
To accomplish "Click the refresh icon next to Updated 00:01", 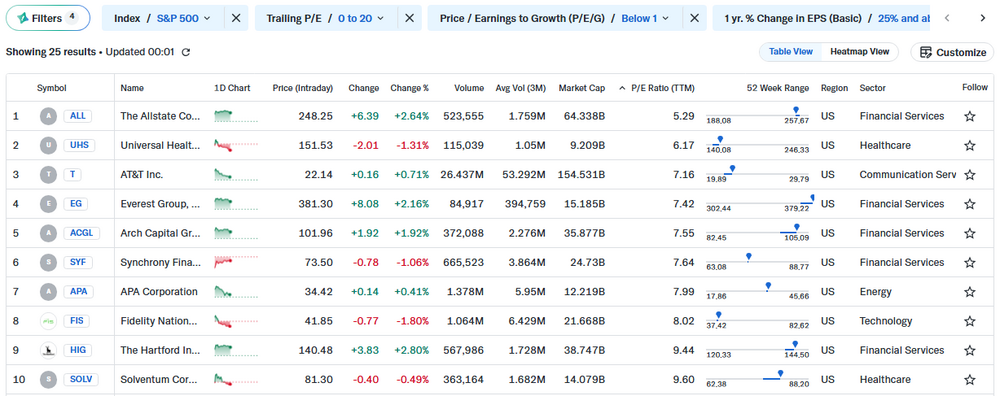I will (186, 52).
